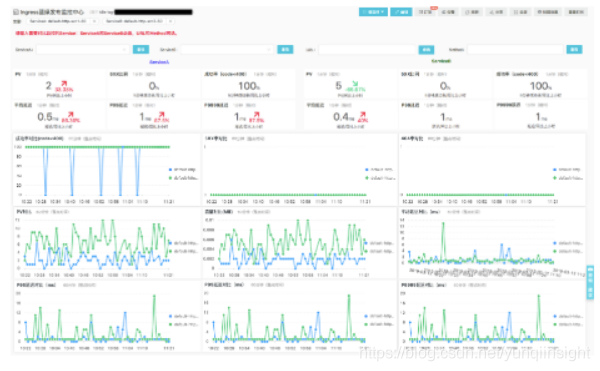Click the dashboard icon beside the Ingress title
The image size is (600, 371).
[15, 12]
